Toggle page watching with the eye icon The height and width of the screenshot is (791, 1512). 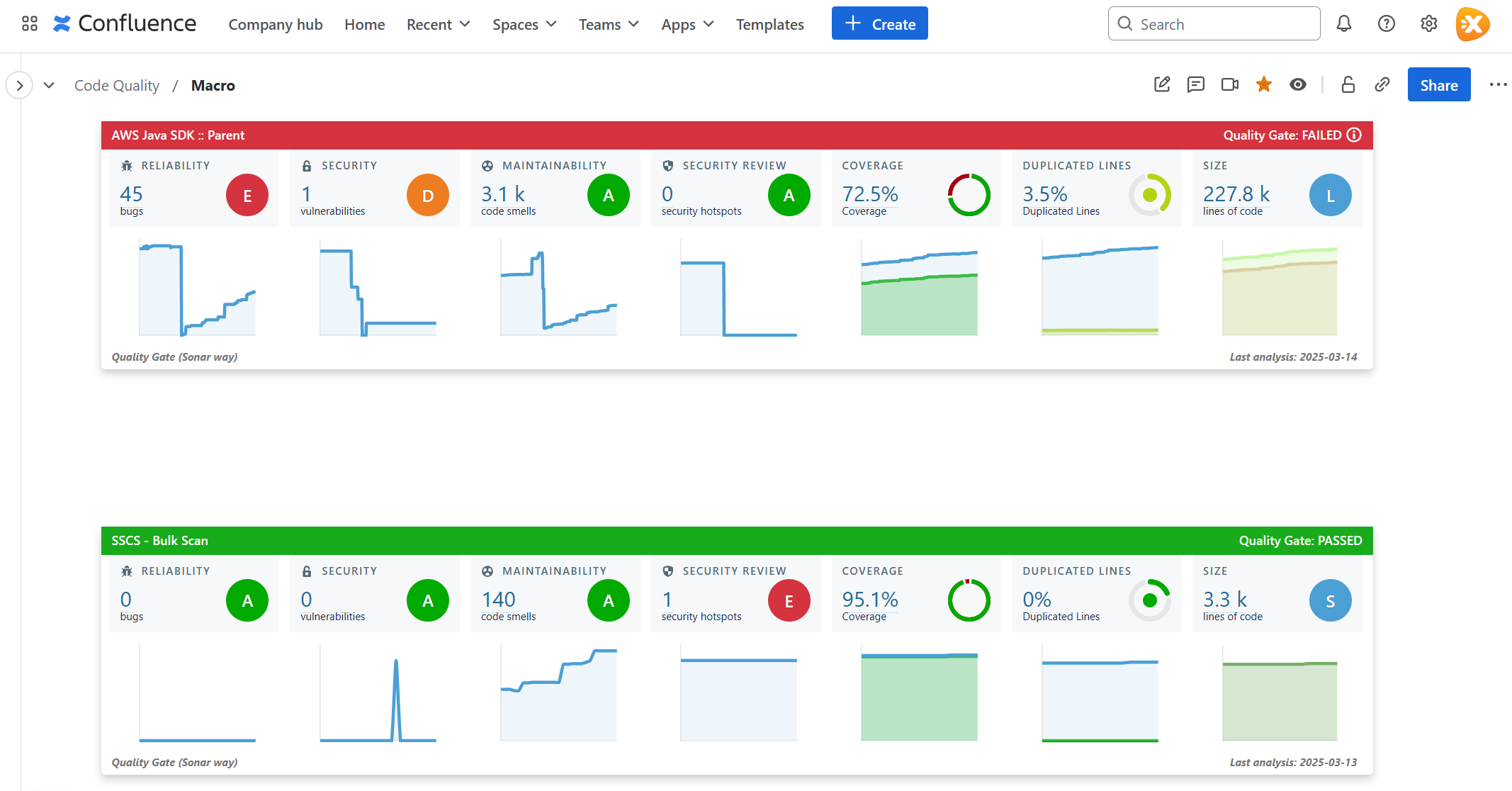tap(1298, 84)
